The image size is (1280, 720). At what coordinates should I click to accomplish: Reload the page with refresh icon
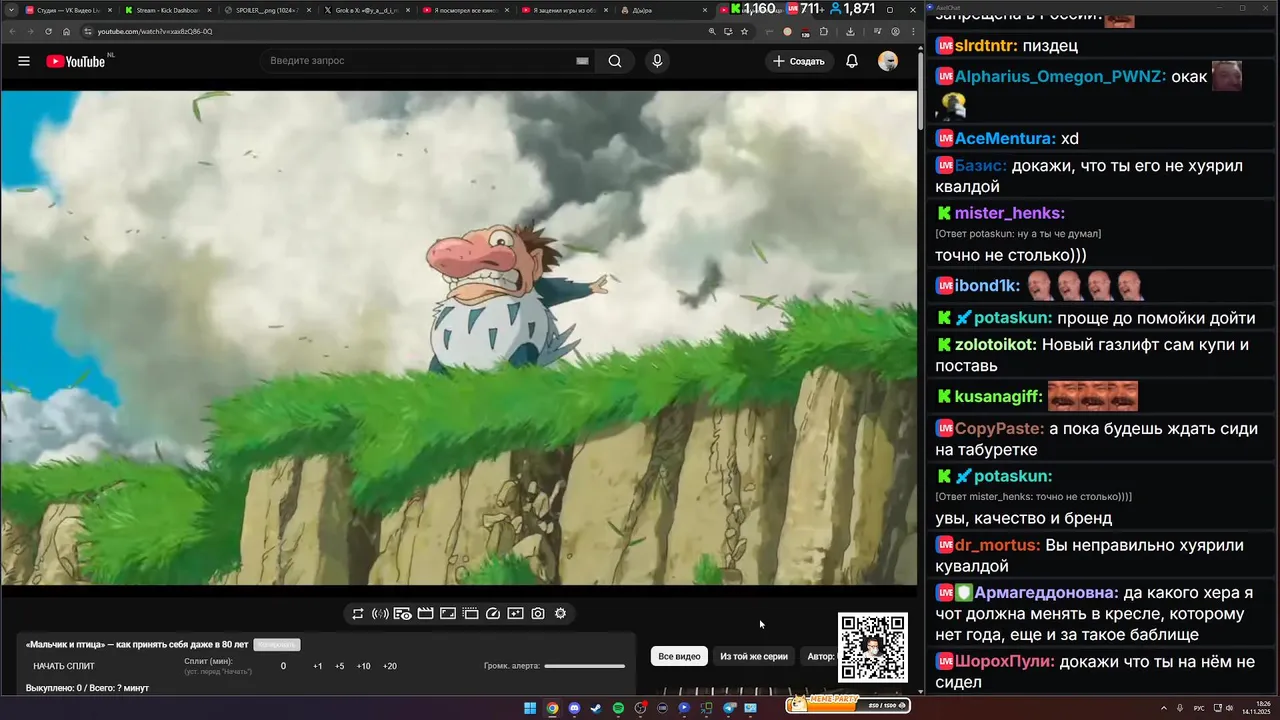click(x=48, y=31)
